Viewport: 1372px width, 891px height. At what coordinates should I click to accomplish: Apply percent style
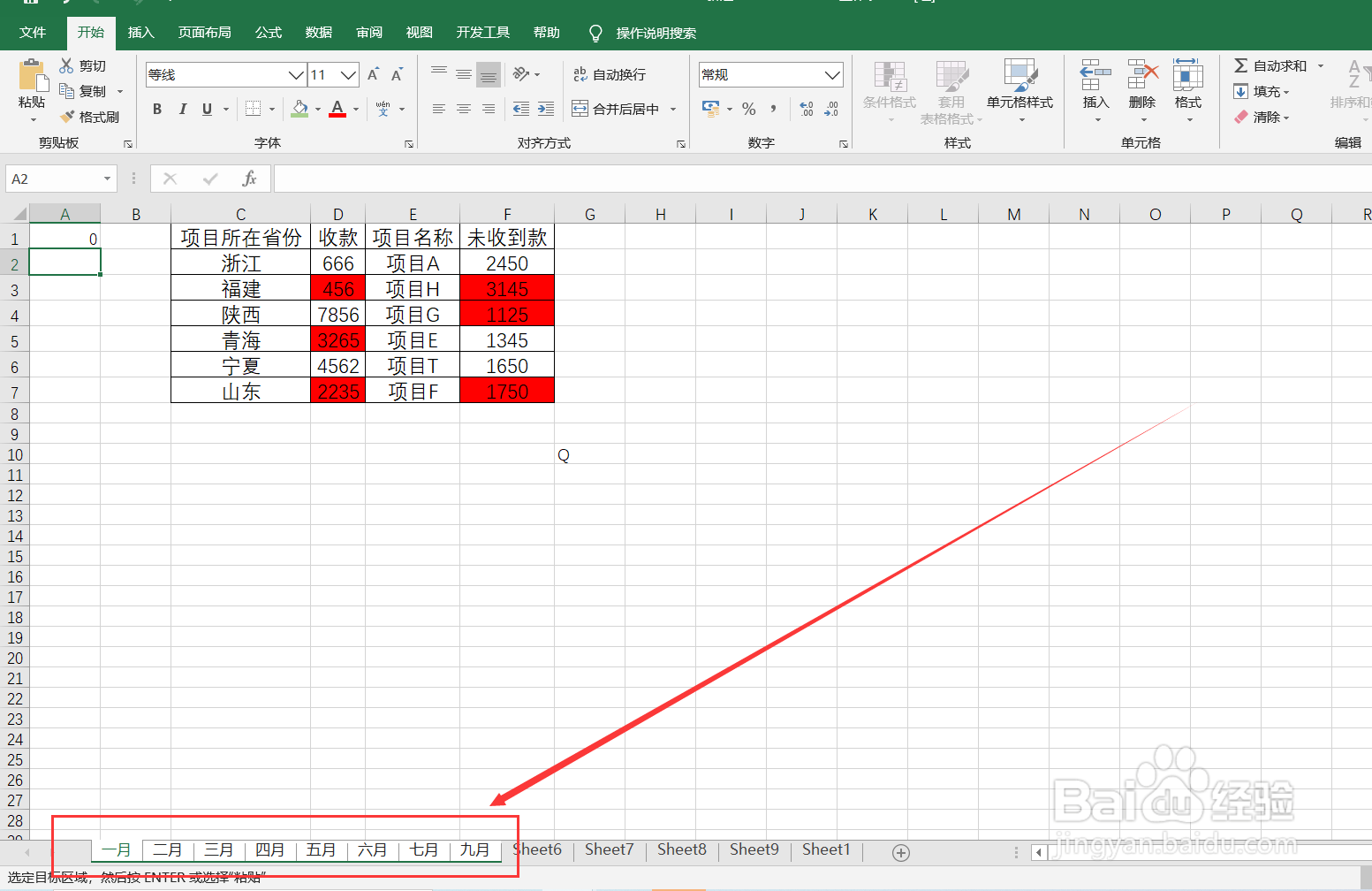coord(749,109)
